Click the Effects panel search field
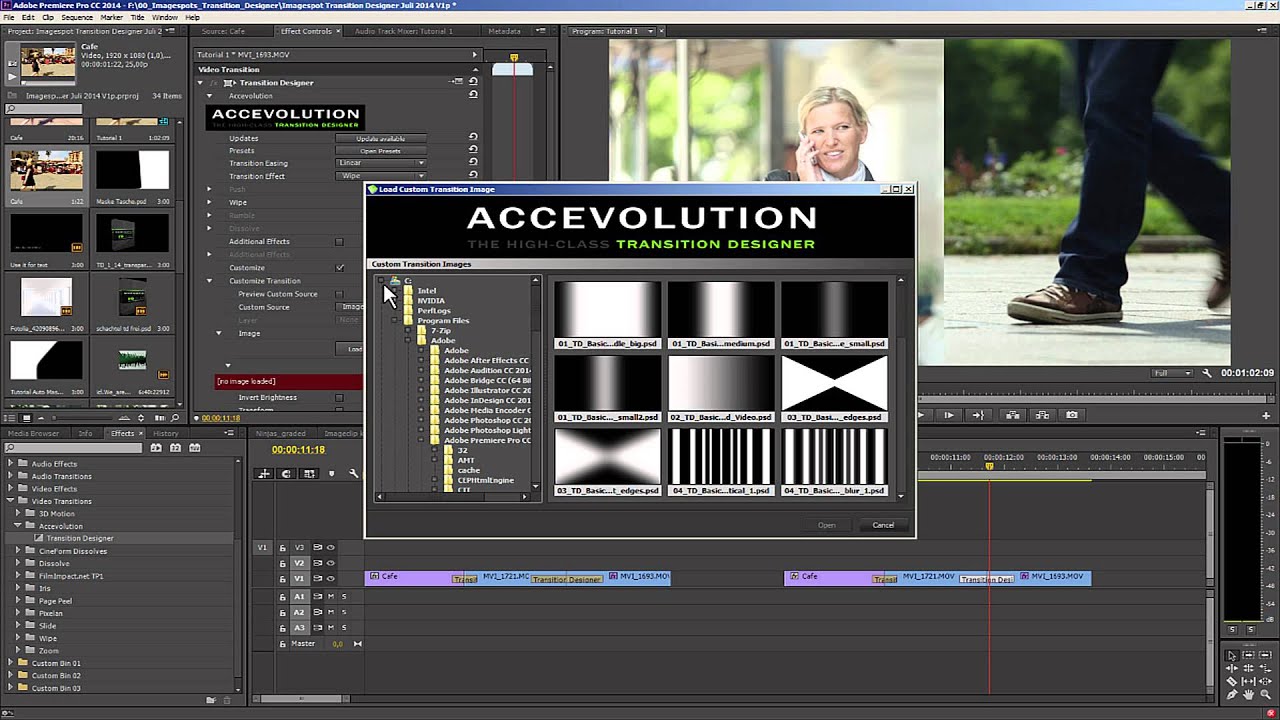1280x720 pixels. 73,448
